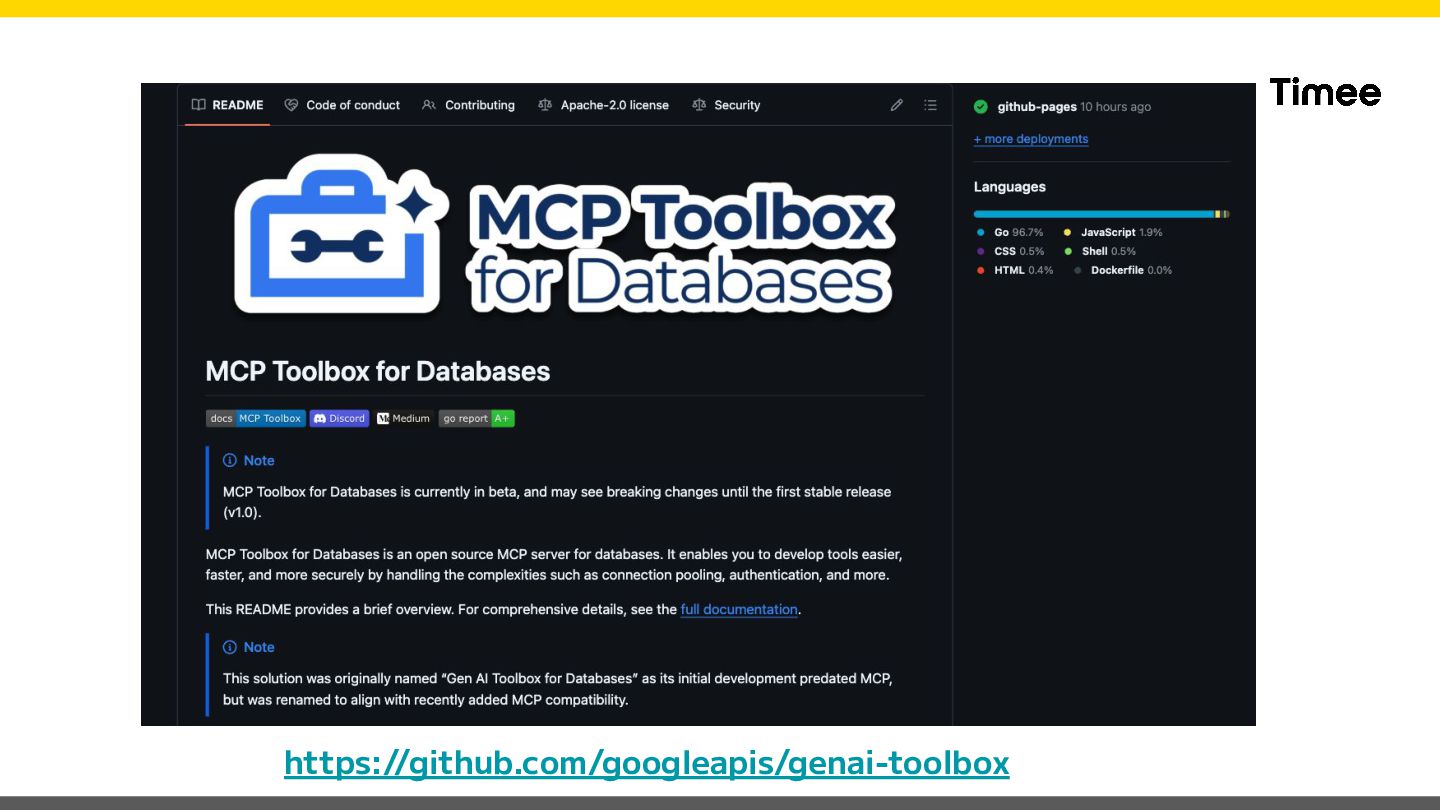
Task: Click the heart icon beside Code of conduct
Action: [x=291, y=105]
